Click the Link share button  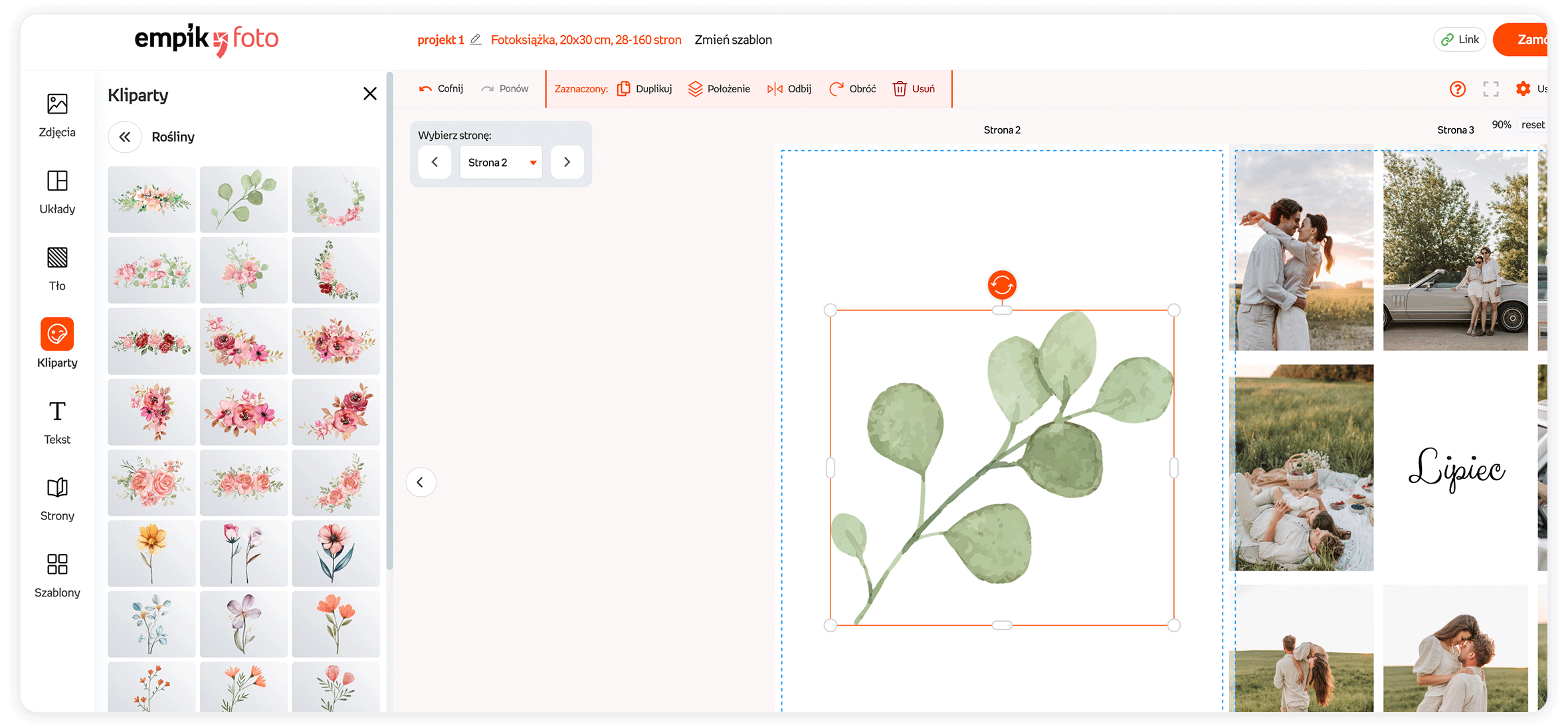tap(1460, 40)
